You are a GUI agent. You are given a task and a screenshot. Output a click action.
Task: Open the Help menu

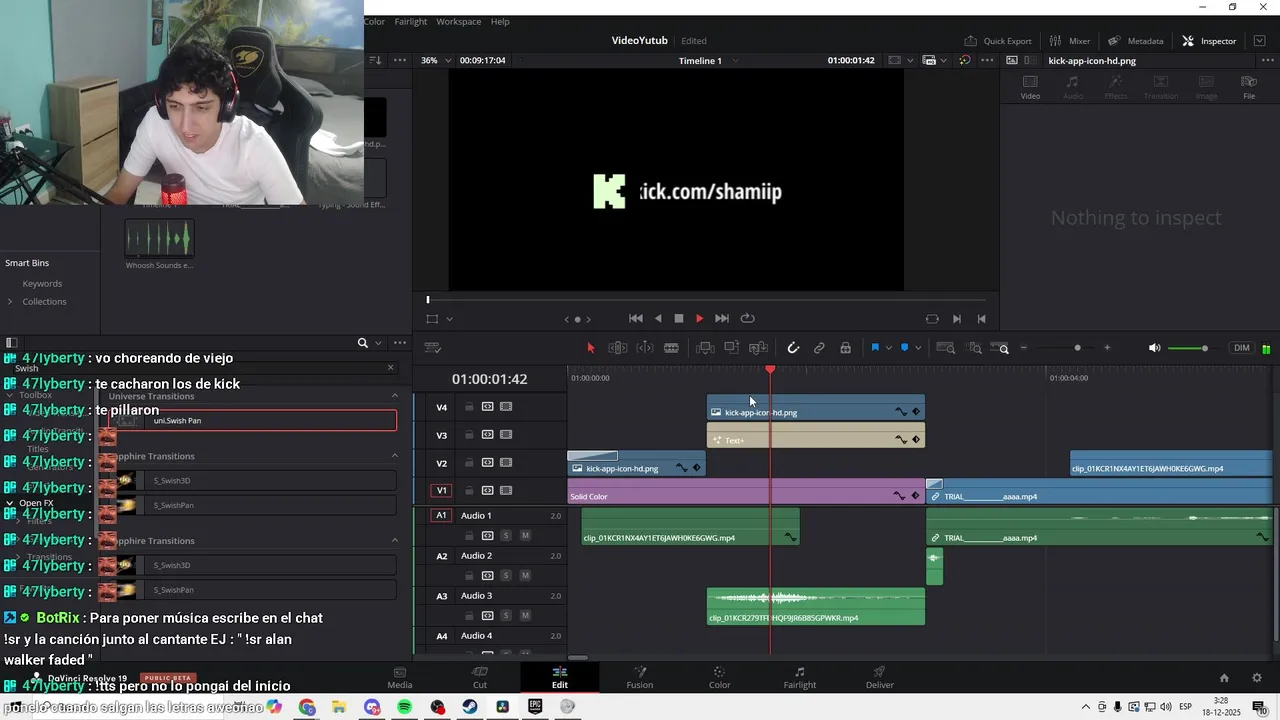pos(500,21)
